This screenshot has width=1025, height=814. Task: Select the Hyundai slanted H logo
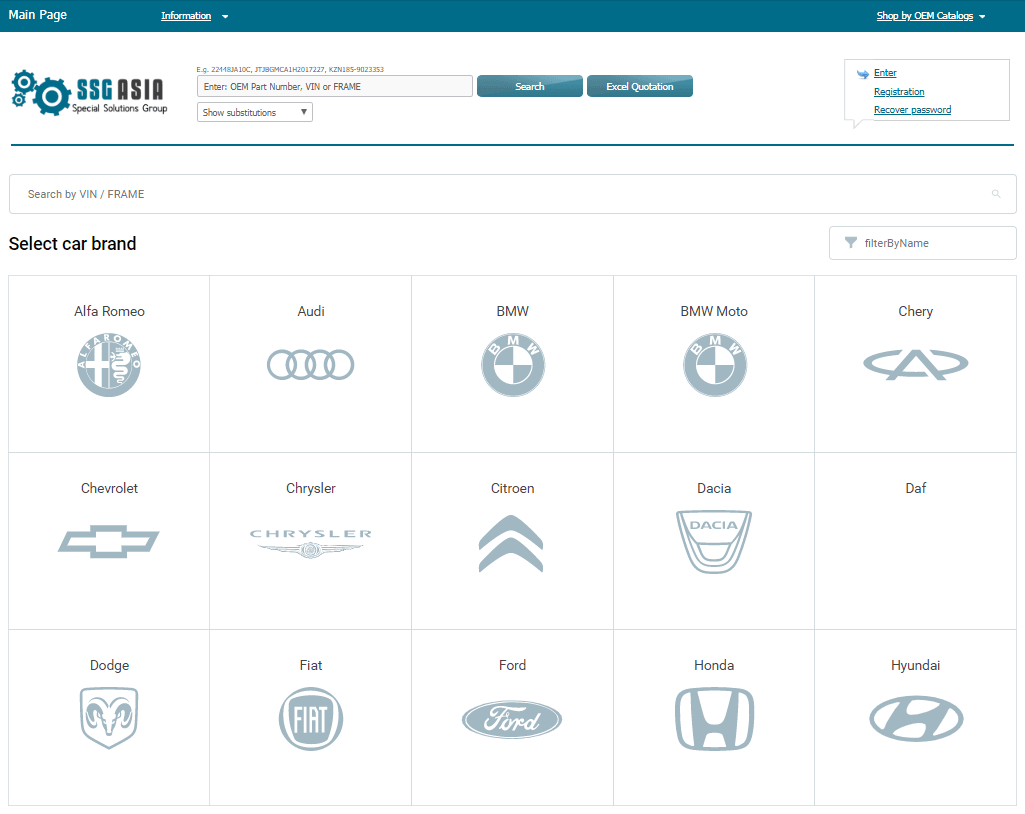916,719
